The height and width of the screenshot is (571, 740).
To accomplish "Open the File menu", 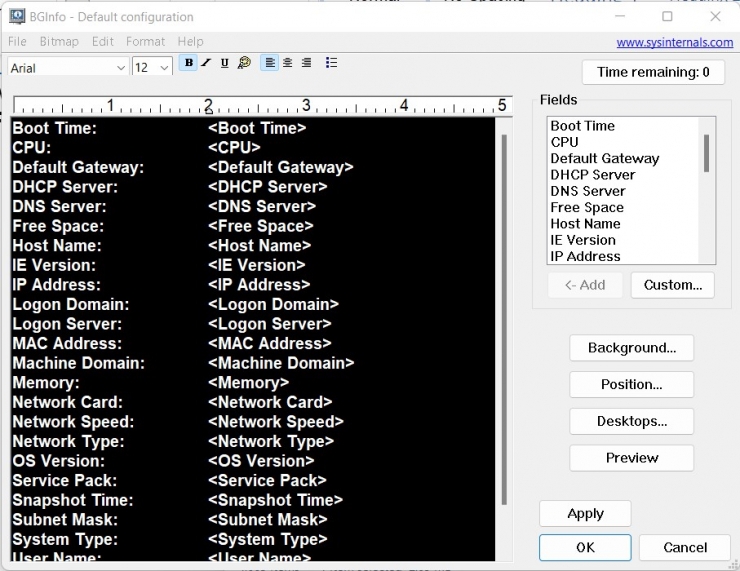I will (x=17, y=41).
